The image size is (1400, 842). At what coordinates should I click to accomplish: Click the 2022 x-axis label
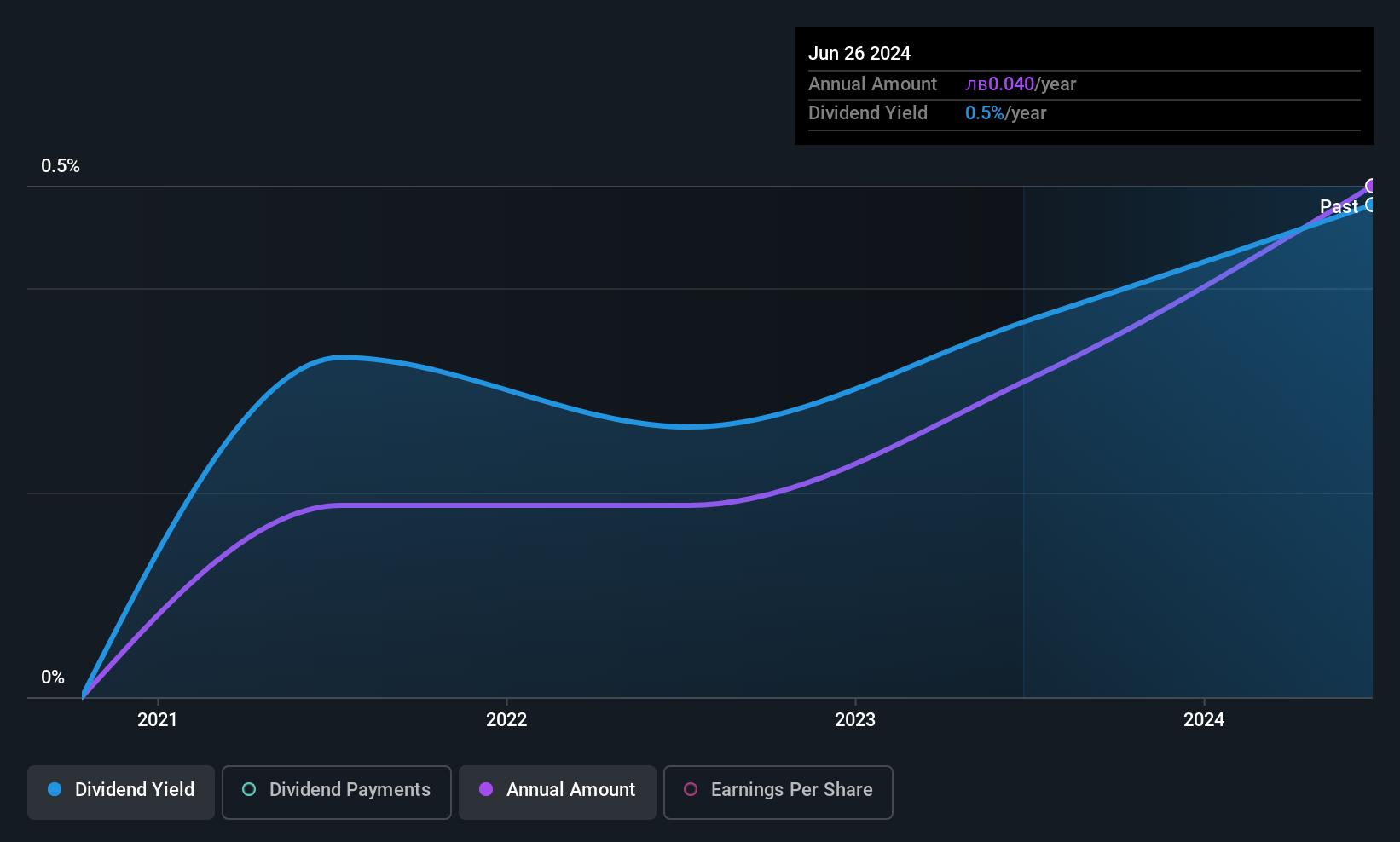(506, 720)
